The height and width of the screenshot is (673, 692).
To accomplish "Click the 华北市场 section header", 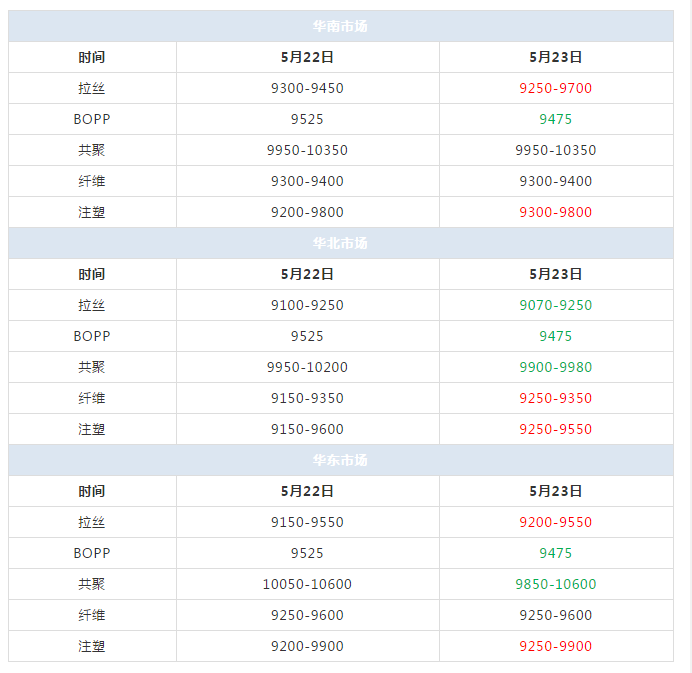I will (x=340, y=243).
